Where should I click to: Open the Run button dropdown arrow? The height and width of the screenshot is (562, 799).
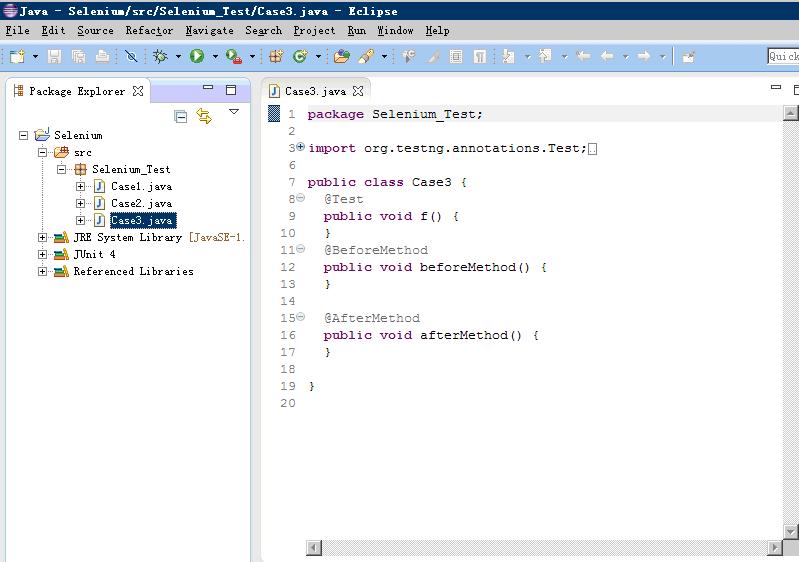click(x=214, y=57)
